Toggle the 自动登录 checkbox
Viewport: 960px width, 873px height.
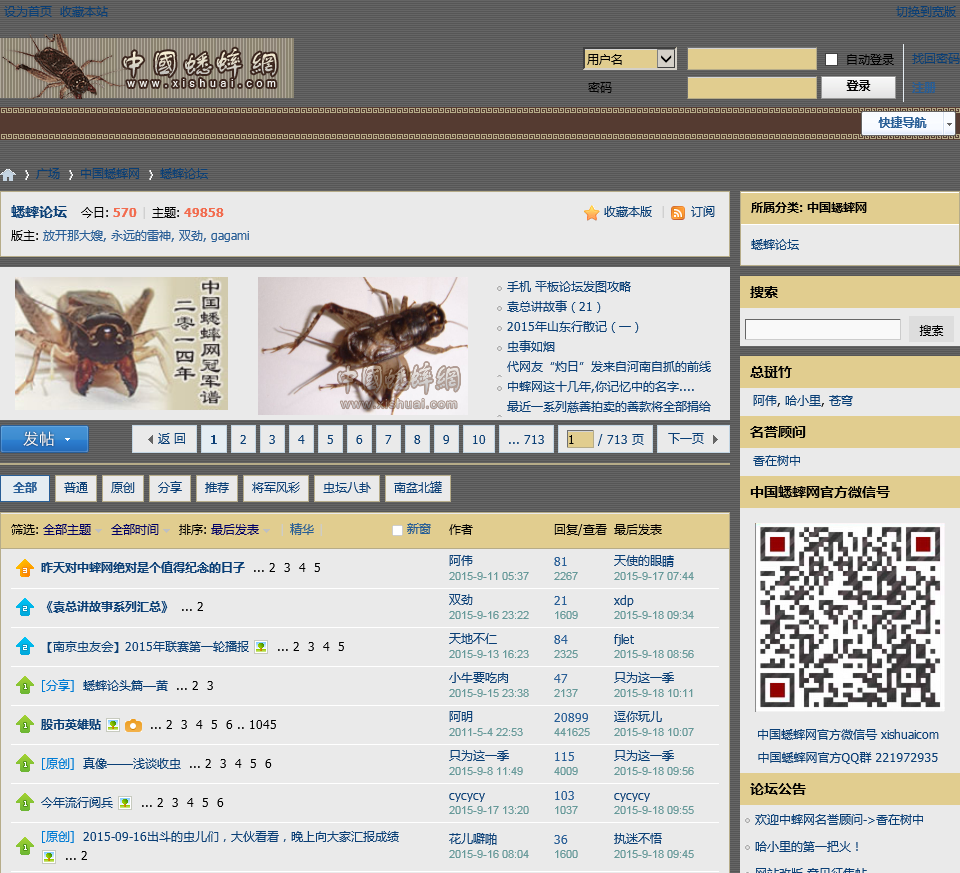(831, 59)
